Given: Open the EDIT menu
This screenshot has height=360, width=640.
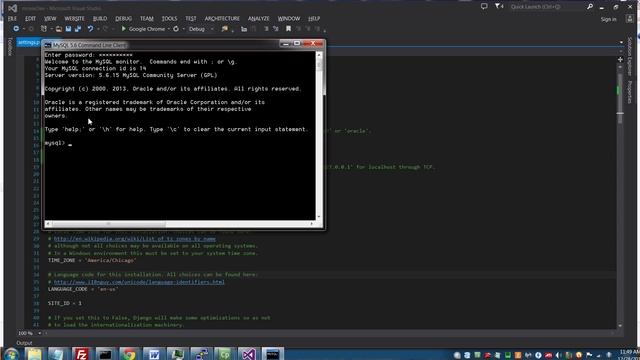Looking at the screenshot, I should coord(30,19).
